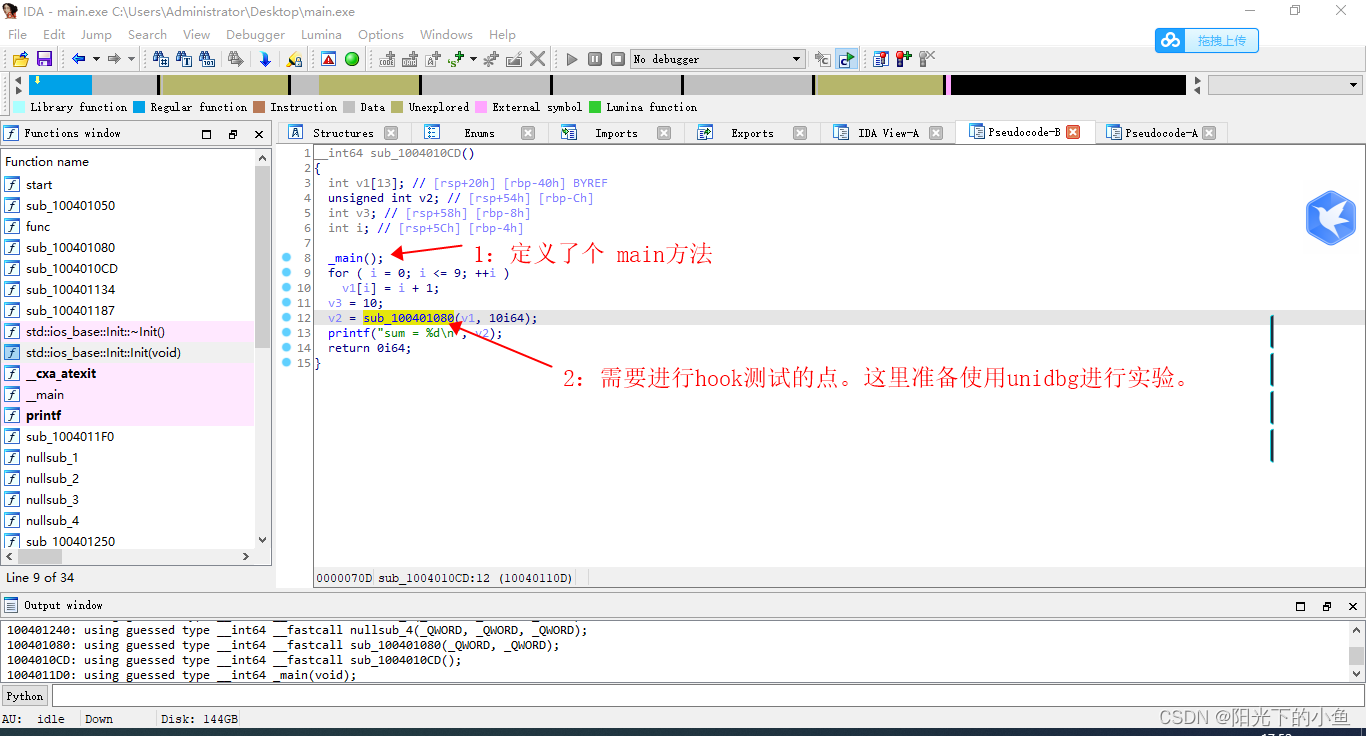This screenshot has width=1366, height=736.
Task: Click the attach to process icon
Action: pos(820,59)
